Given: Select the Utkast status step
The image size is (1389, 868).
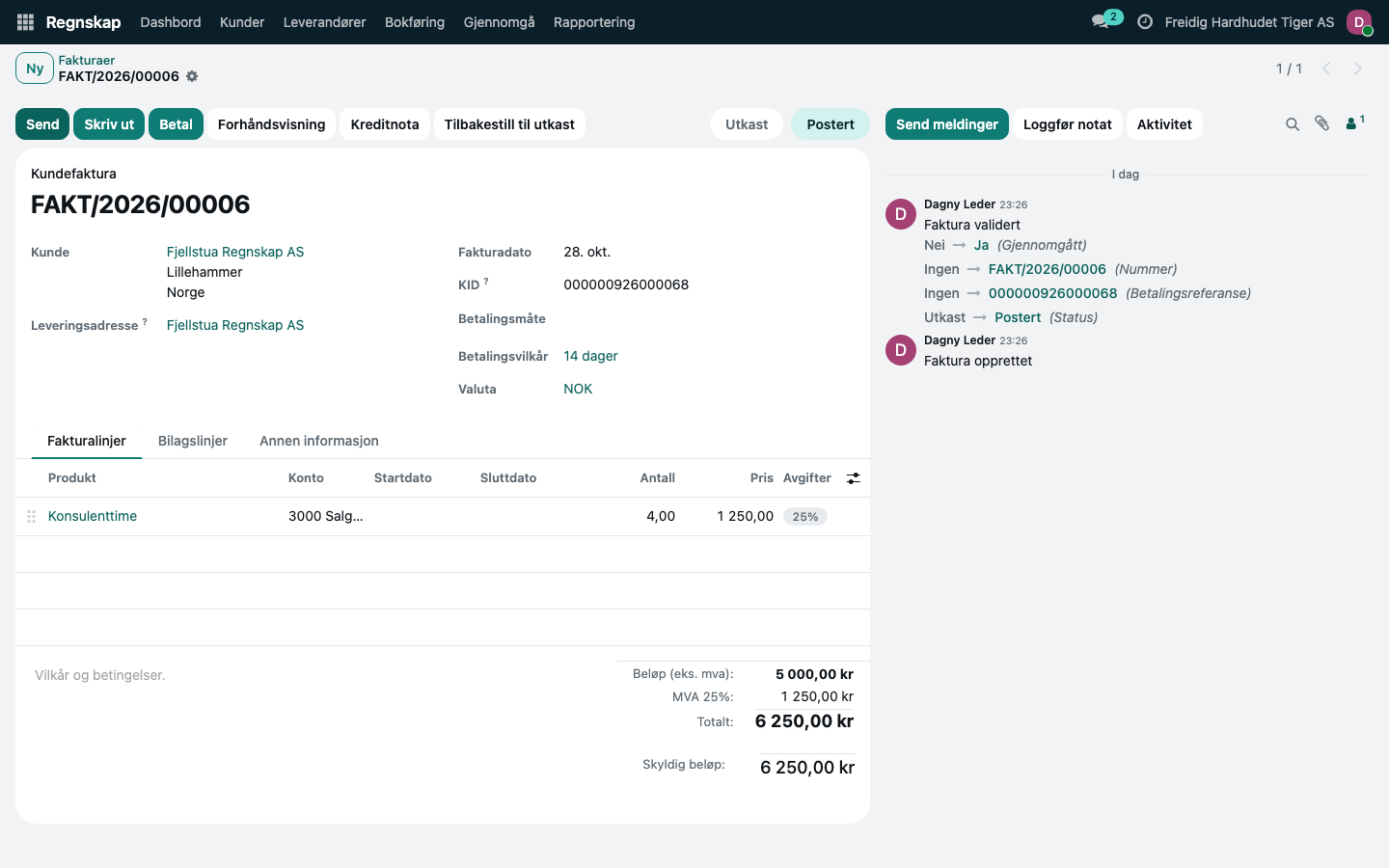Looking at the screenshot, I should [747, 124].
